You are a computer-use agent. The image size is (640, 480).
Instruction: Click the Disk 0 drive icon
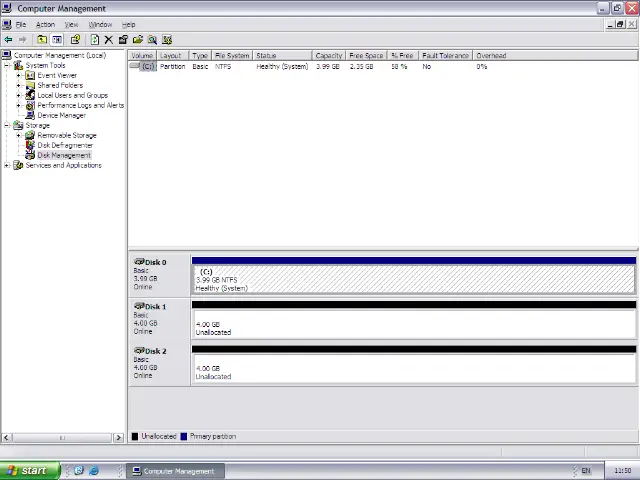[x=139, y=262]
